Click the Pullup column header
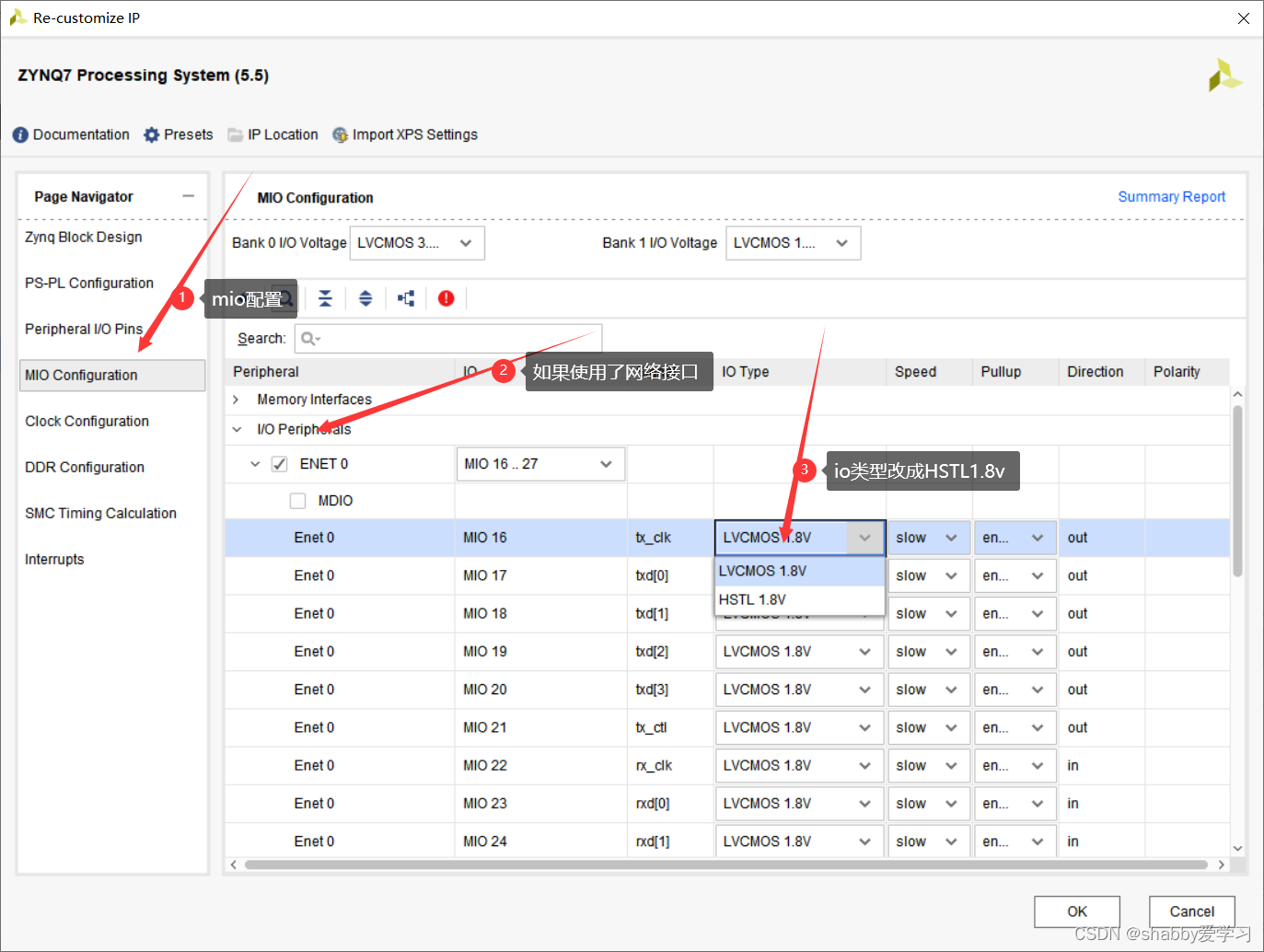Image resolution: width=1264 pixels, height=952 pixels. coord(1015,372)
